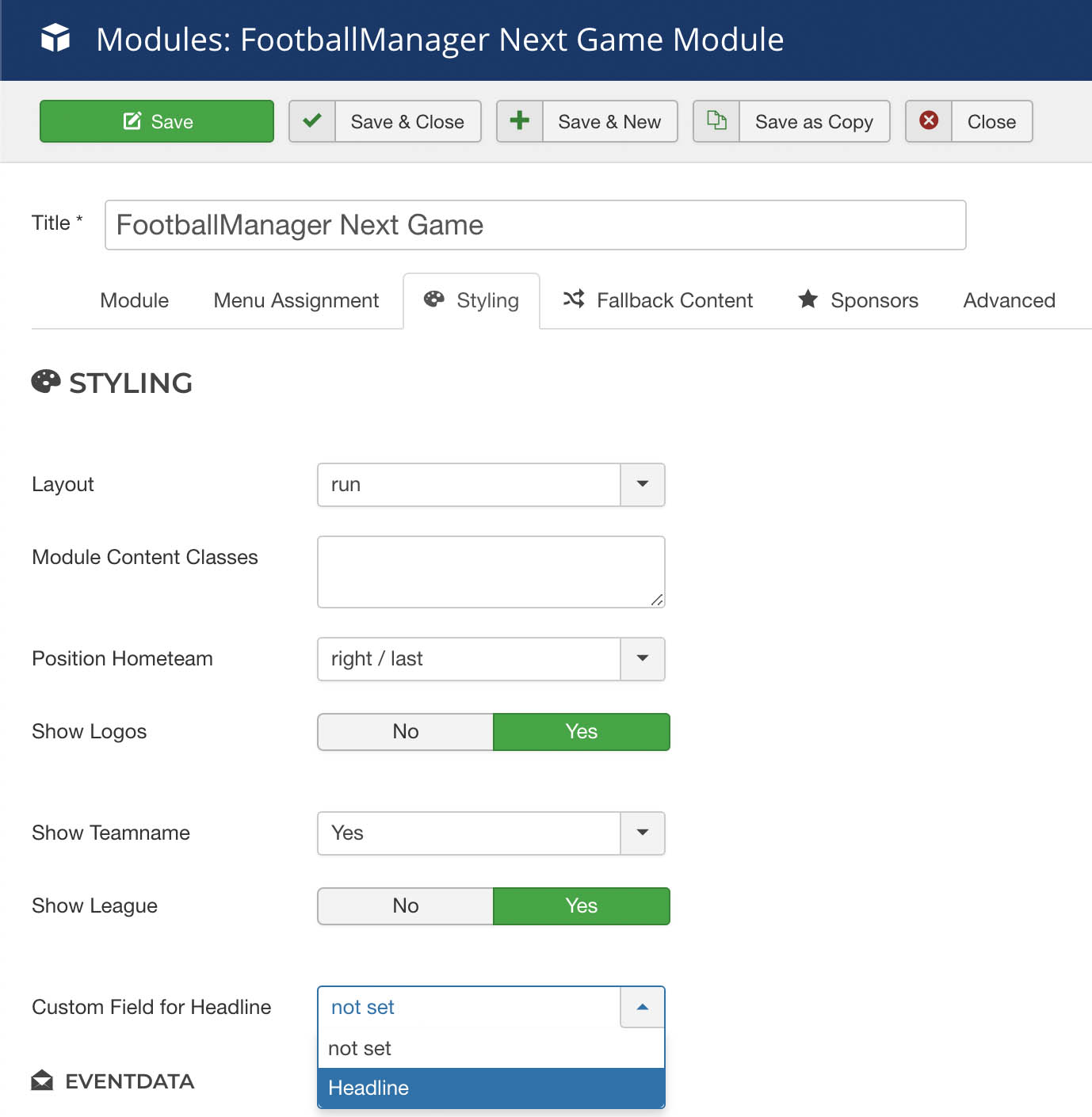Click the 'Module Content Classes' label
Screen dimensions: 1092x1117
click(145, 557)
